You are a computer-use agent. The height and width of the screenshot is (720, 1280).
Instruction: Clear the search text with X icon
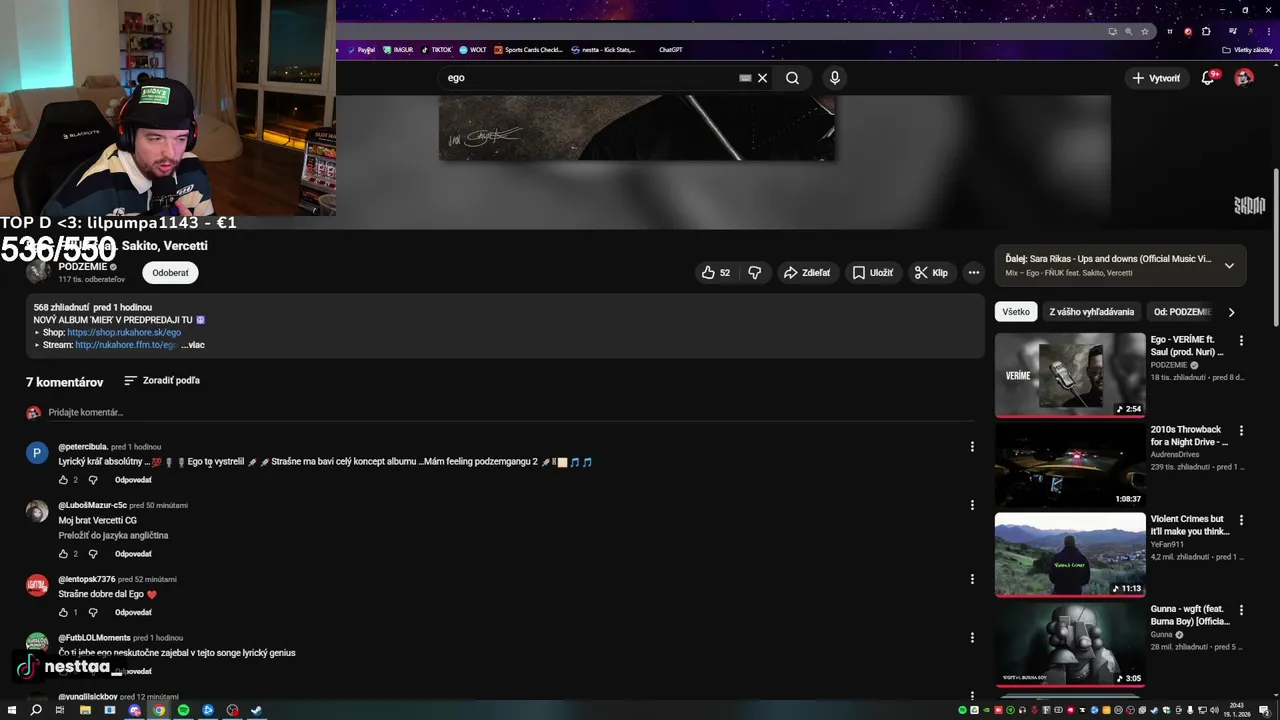pyautogui.click(x=762, y=78)
